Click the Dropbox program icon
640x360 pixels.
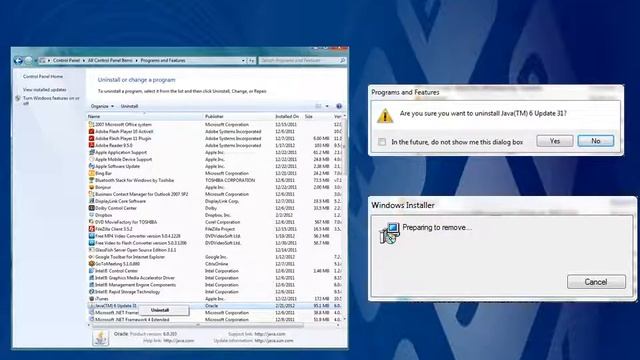pos(91,215)
